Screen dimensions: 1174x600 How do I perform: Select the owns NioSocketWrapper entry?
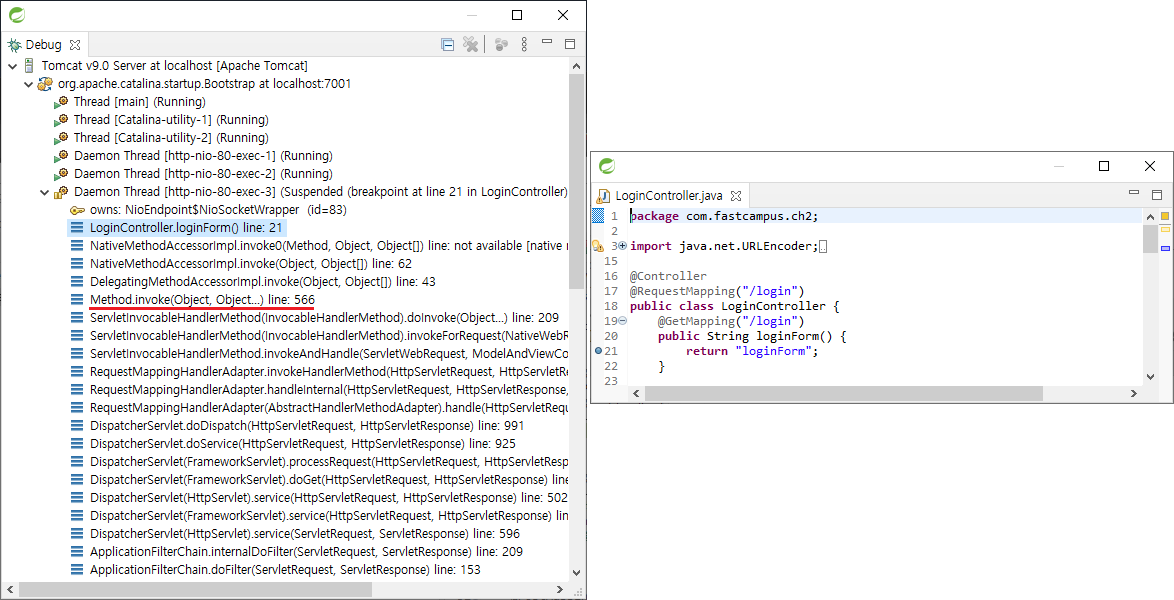pyautogui.click(x=218, y=210)
